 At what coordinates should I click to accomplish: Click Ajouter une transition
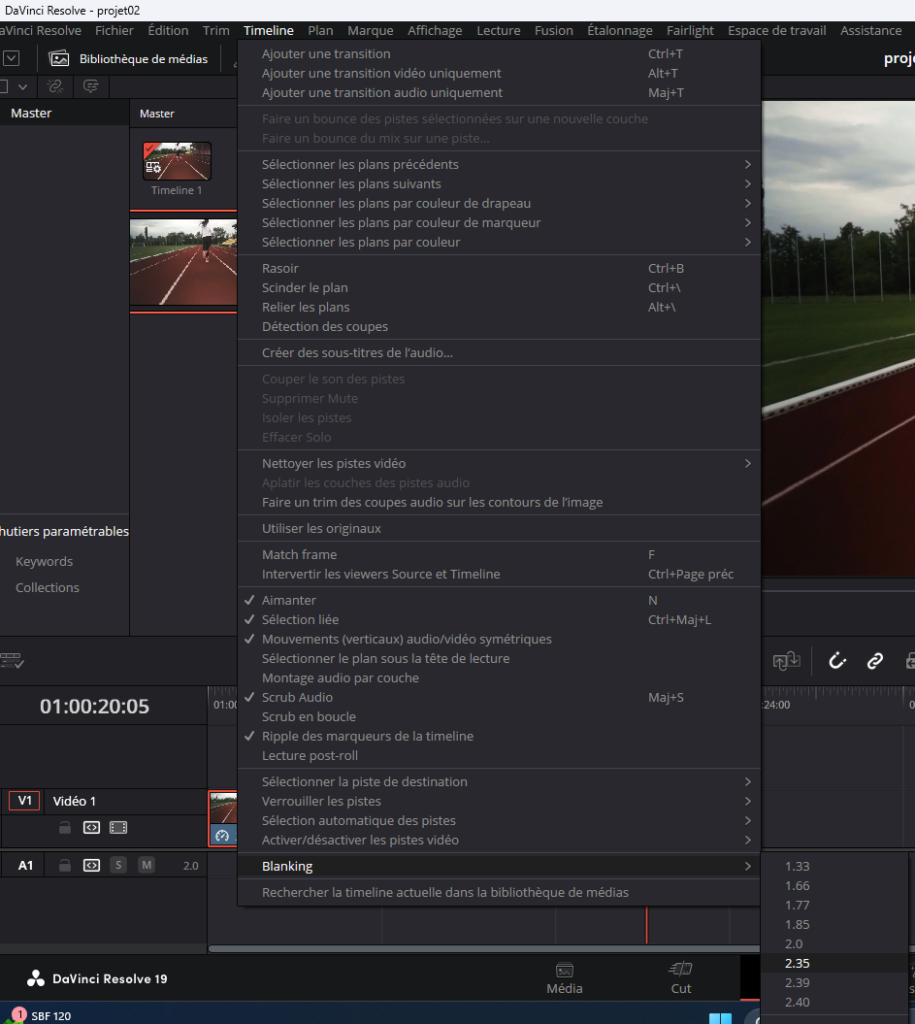[326, 54]
